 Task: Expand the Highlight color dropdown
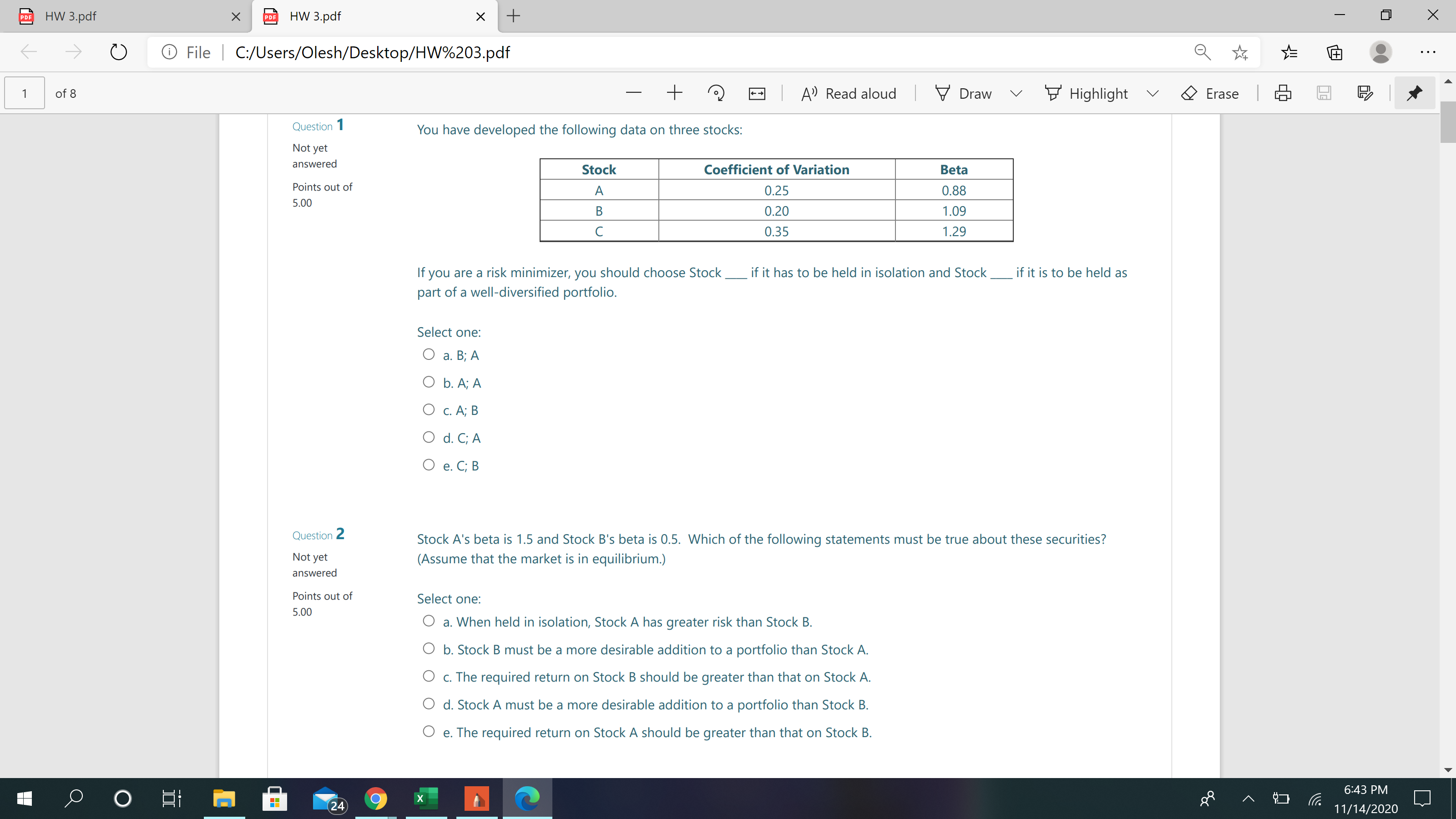pyautogui.click(x=1153, y=93)
